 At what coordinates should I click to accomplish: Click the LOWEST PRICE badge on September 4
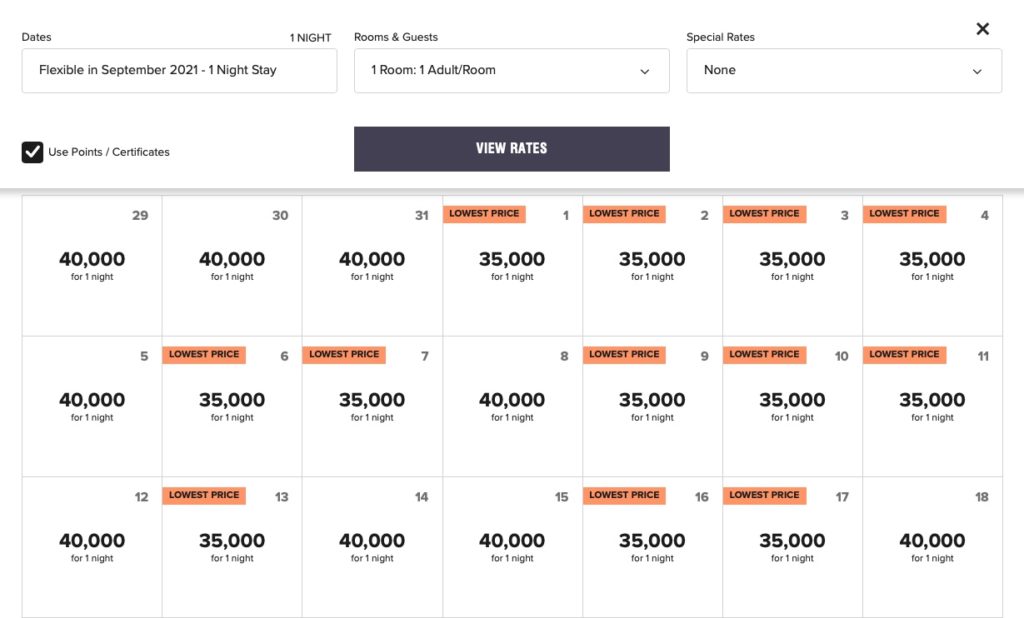click(904, 213)
